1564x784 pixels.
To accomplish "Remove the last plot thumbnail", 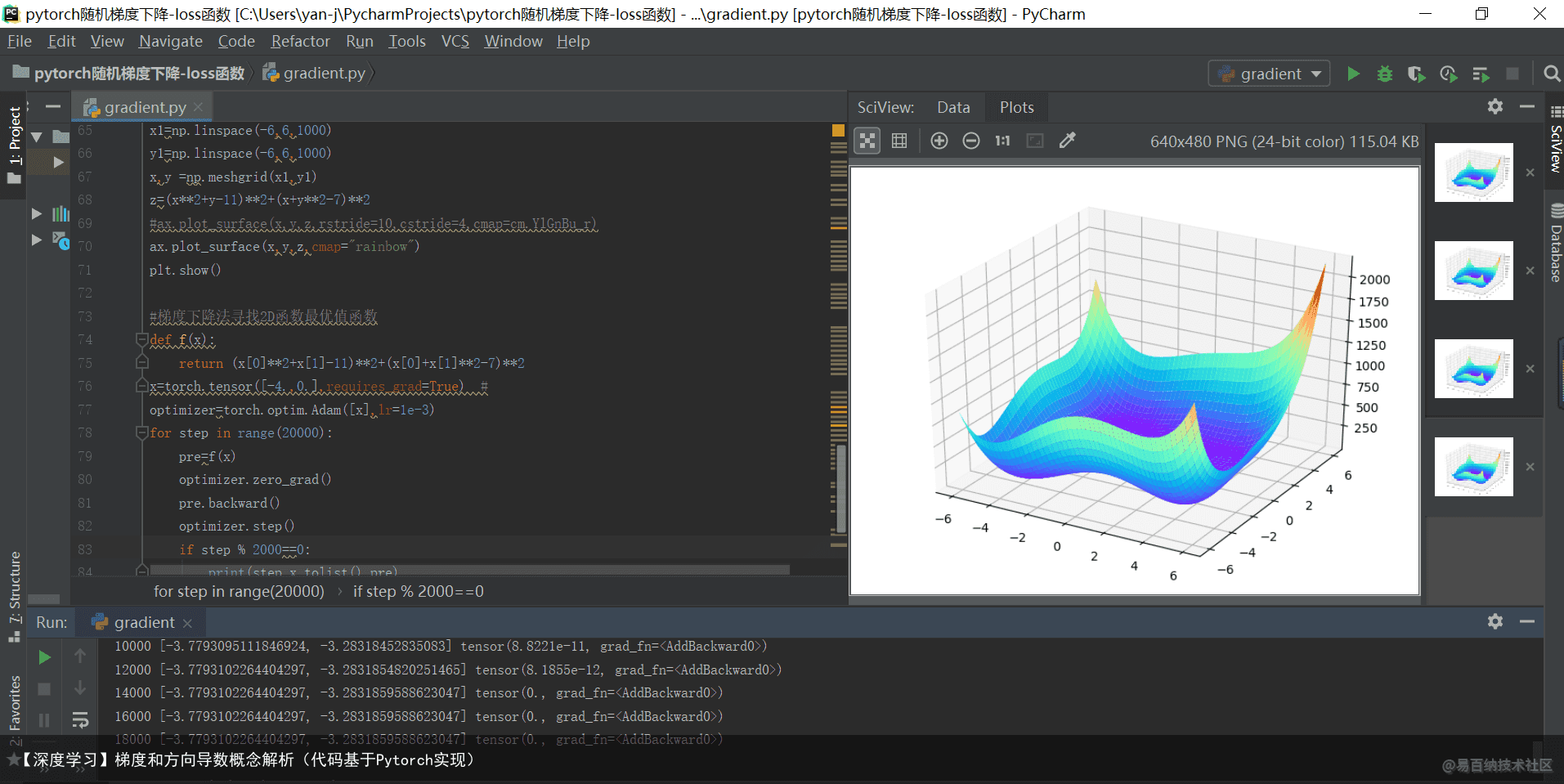I will click(1530, 467).
